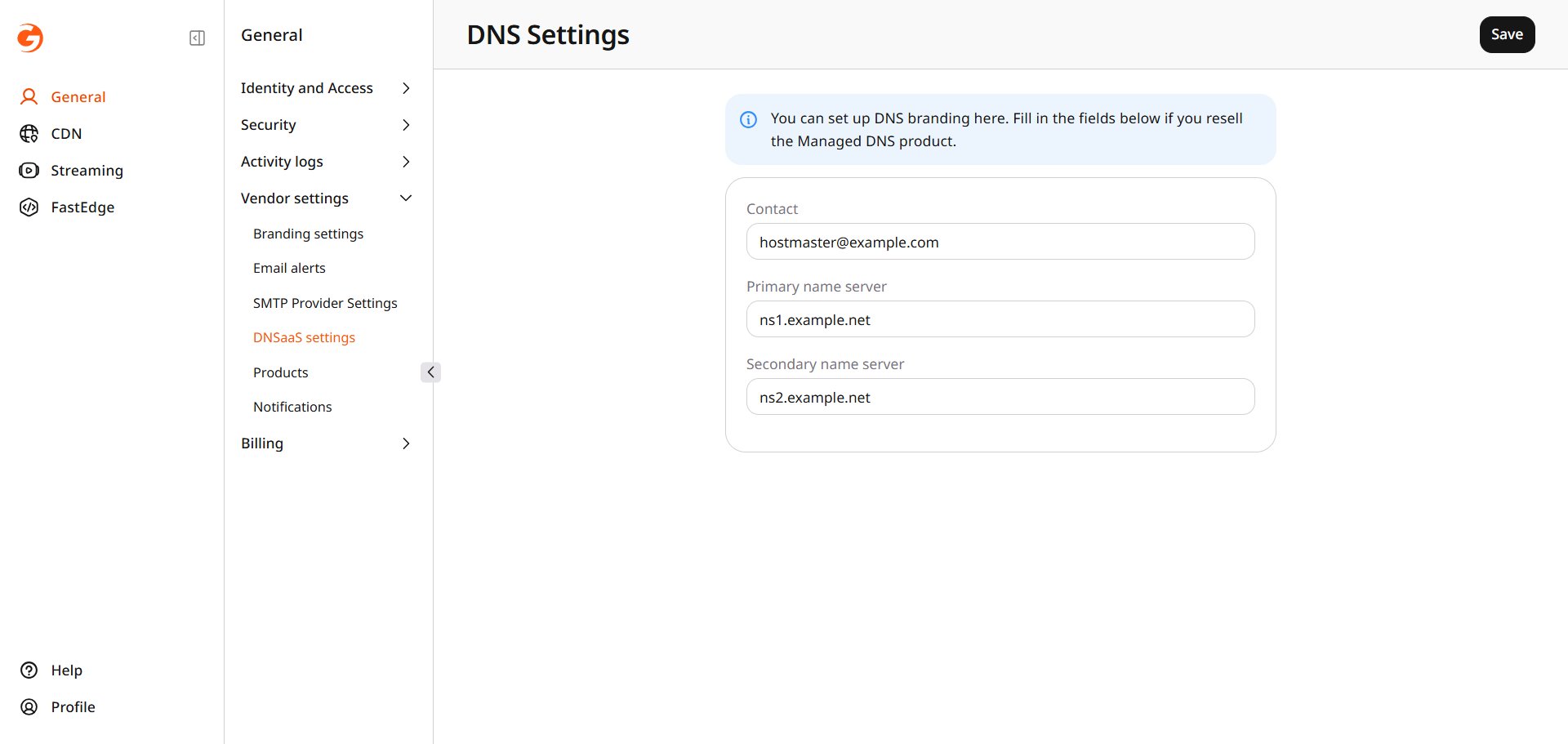The image size is (1568, 744).
Task: Collapse sidebar using the panel toggle icon
Action: (x=197, y=38)
